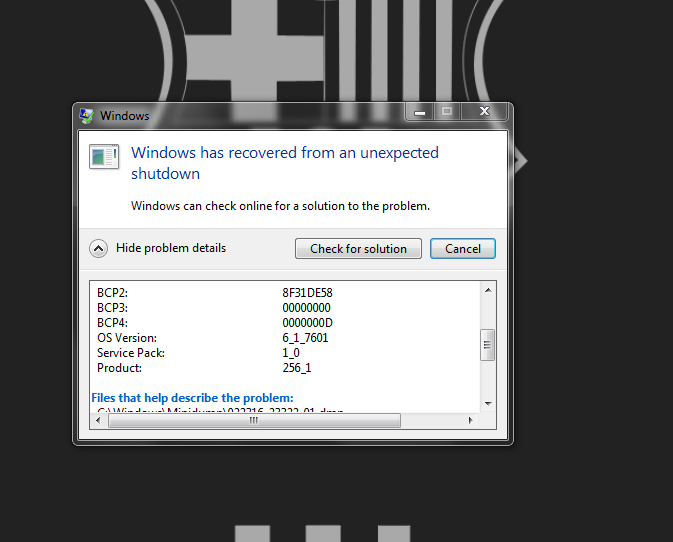This screenshot has height=542, width=673.
Task: Close the dialog with the X button
Action: pos(484,112)
